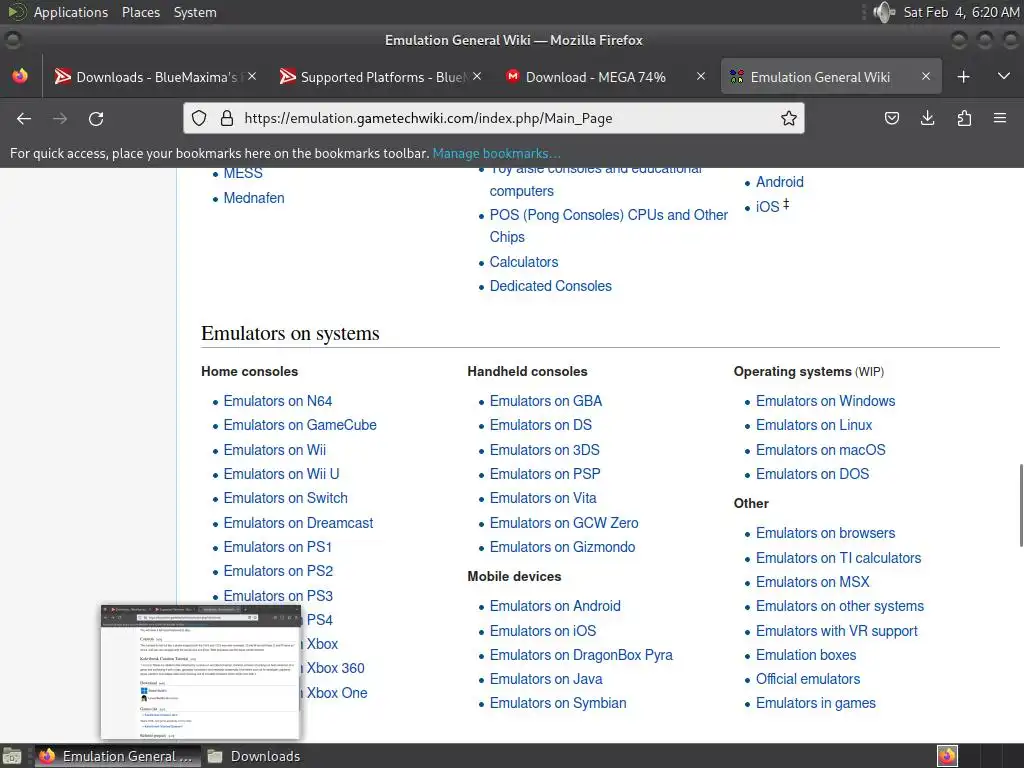Open Emulators on N64 link
This screenshot has width=1024, height=768.
click(x=278, y=401)
